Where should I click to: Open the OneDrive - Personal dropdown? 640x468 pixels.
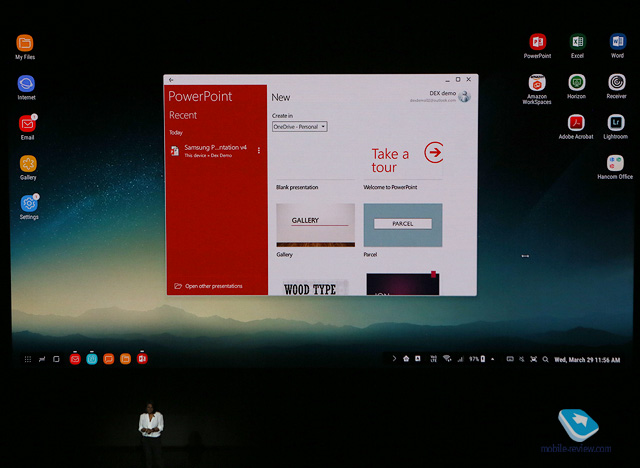pos(300,127)
